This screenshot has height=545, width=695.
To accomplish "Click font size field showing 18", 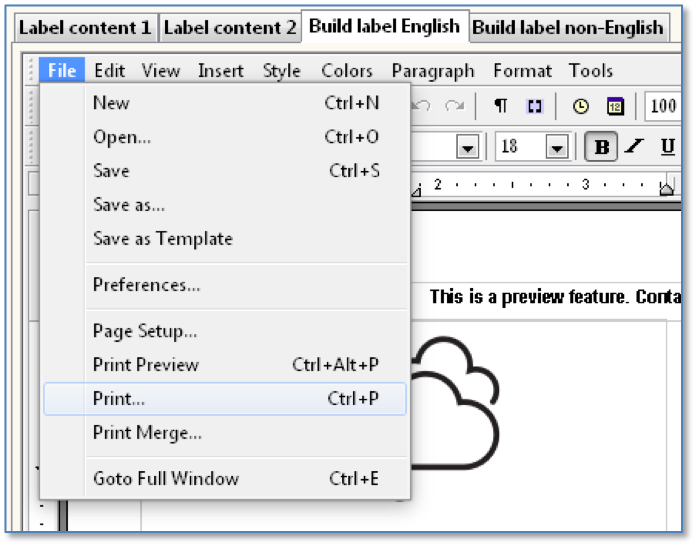I will click(520, 146).
